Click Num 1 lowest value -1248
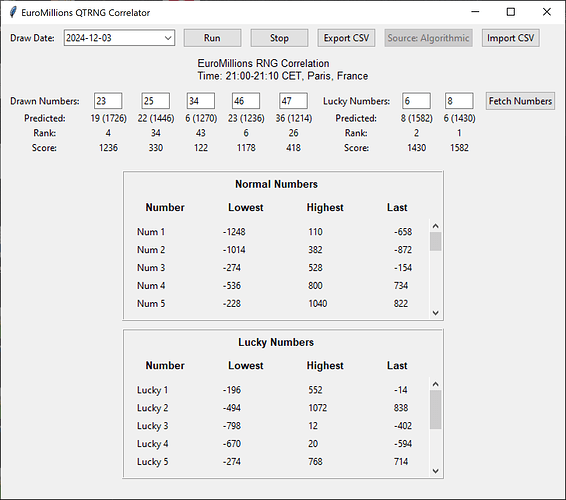The image size is (566, 500). (x=234, y=232)
